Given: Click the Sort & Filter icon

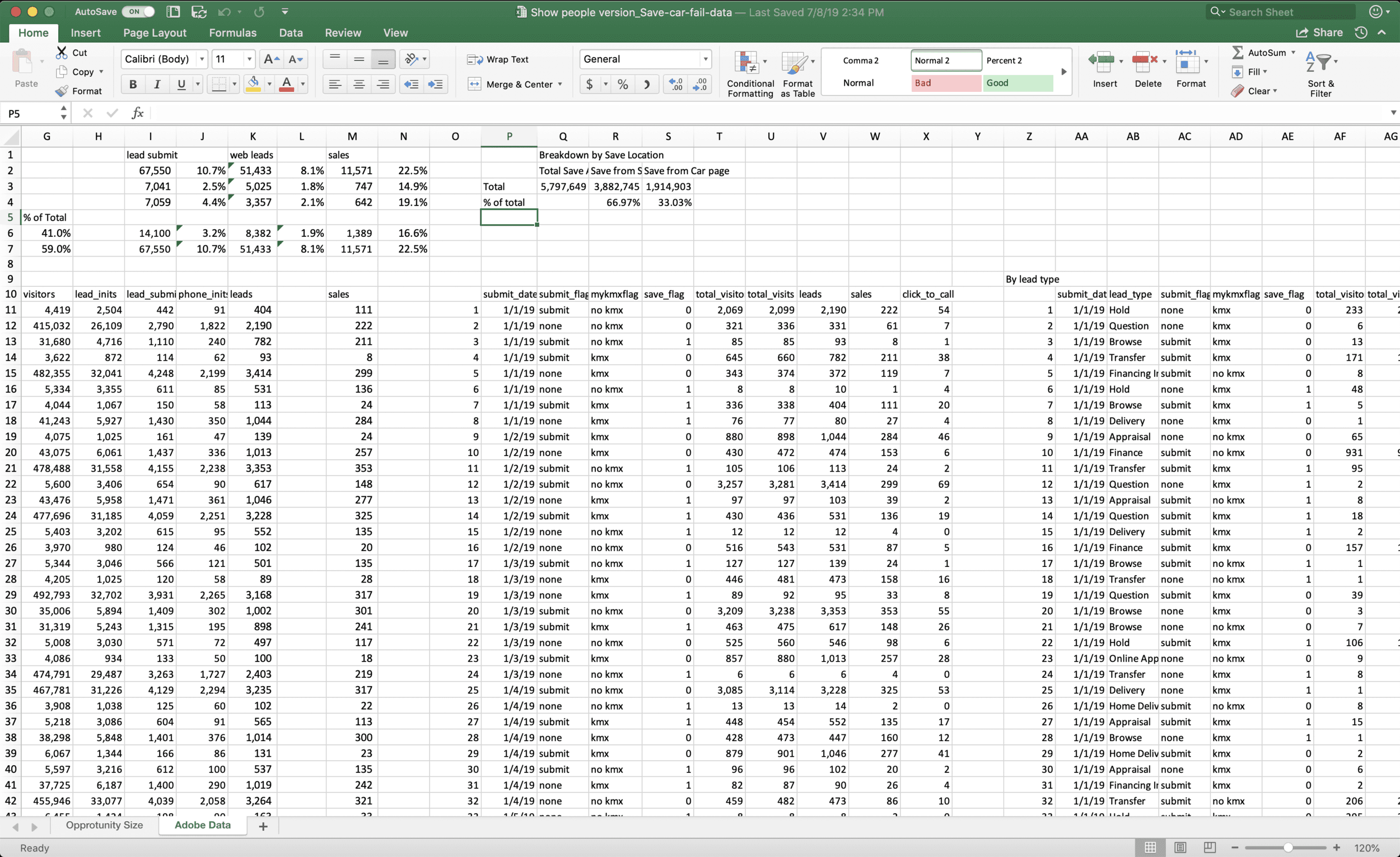Looking at the screenshot, I should (1318, 62).
